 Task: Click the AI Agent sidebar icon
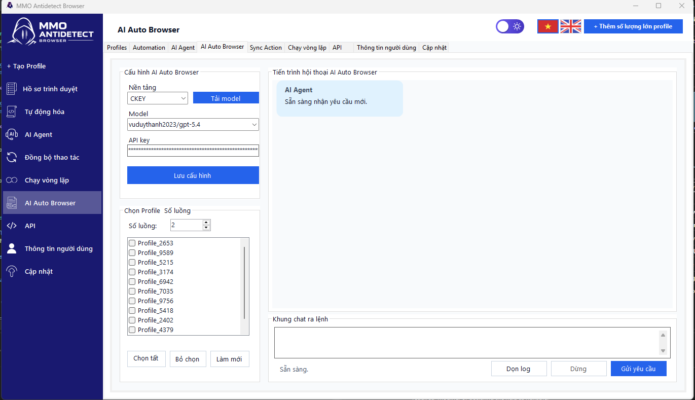point(12,134)
